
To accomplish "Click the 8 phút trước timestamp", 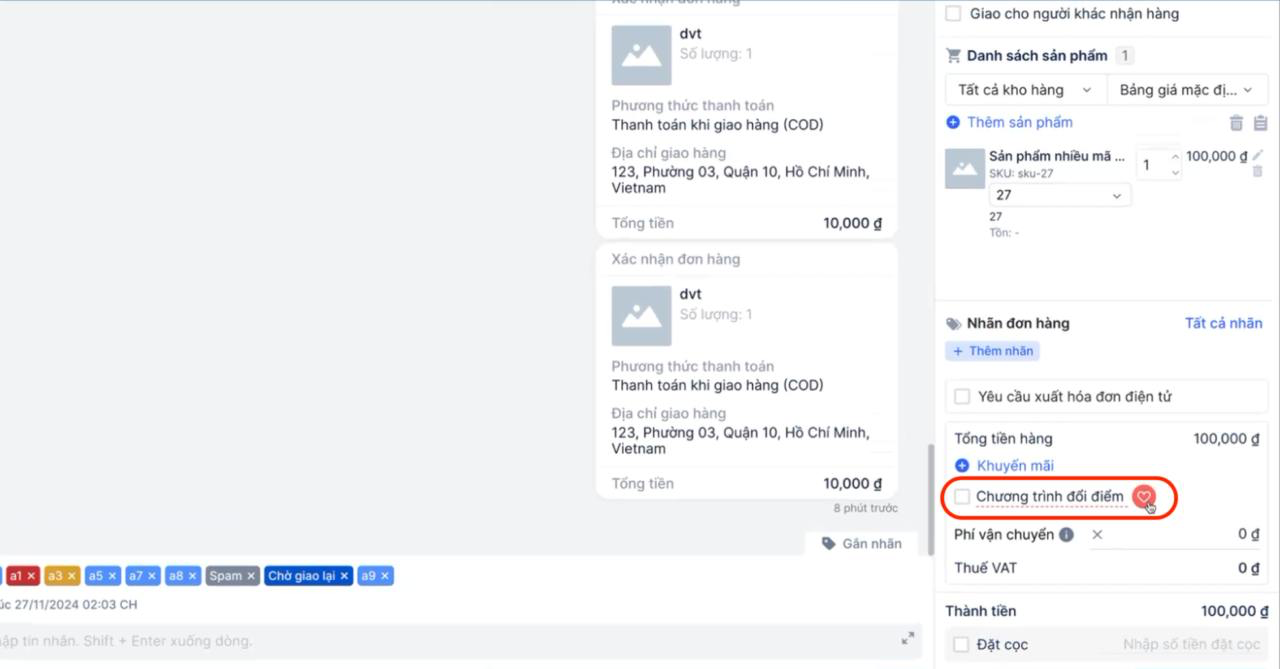I will coord(866,508).
